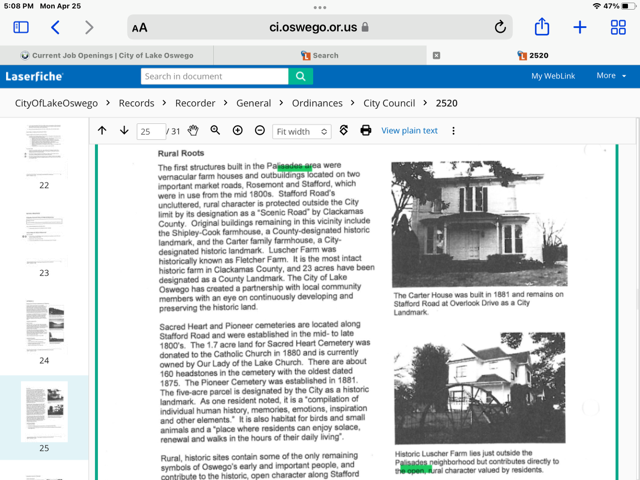Print the document using printer icon
Viewport: 640px width, 480px height.
coord(366,131)
